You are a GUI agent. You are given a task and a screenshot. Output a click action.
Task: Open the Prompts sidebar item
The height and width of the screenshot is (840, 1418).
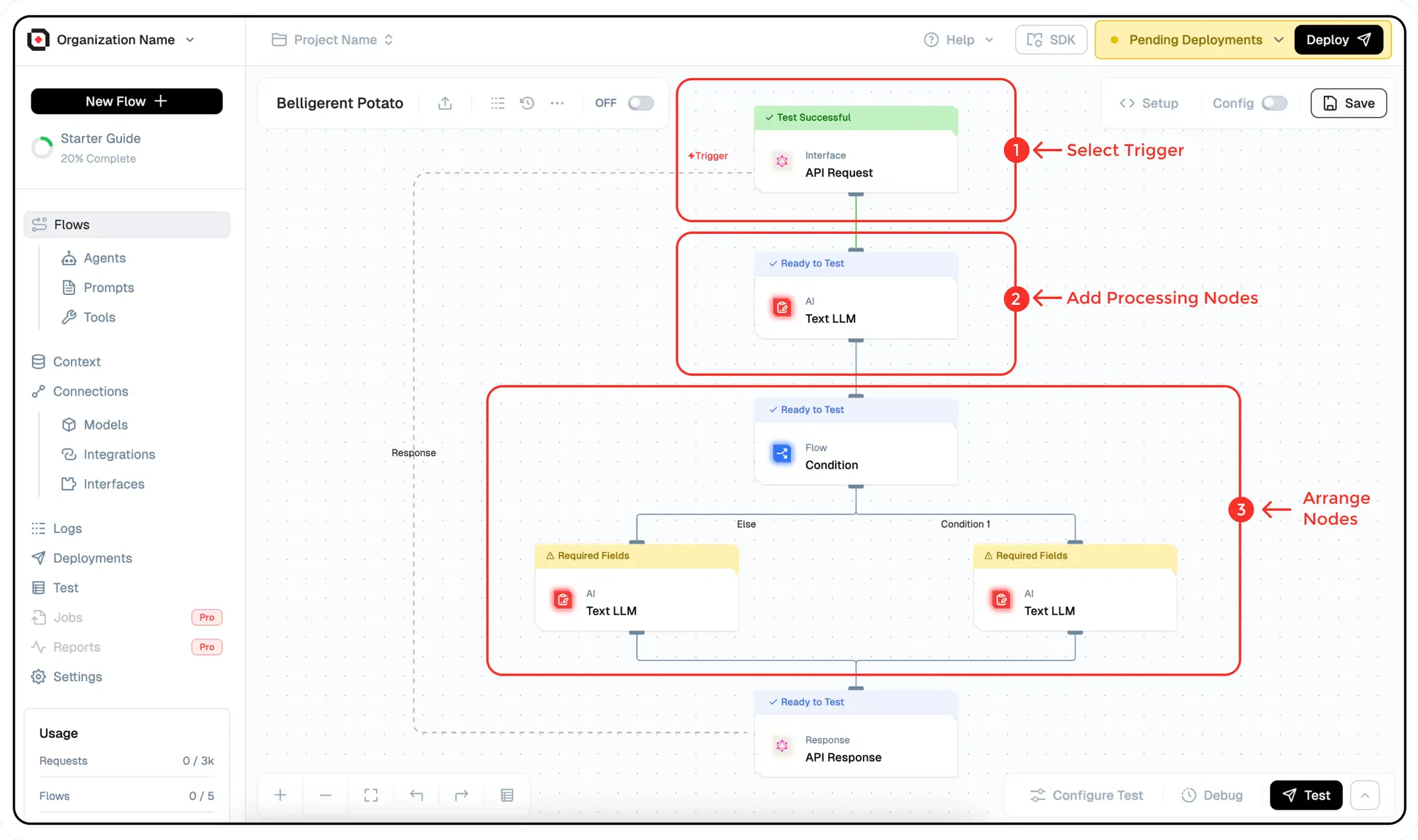tap(108, 288)
